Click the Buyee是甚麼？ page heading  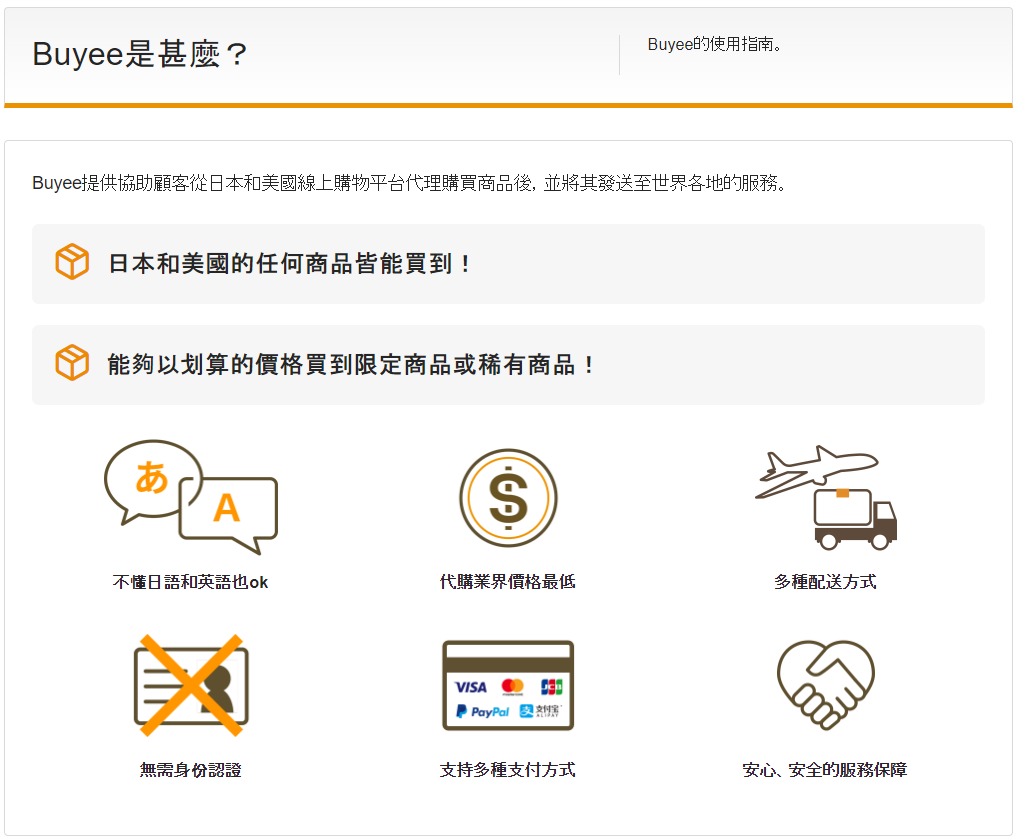(x=140, y=54)
